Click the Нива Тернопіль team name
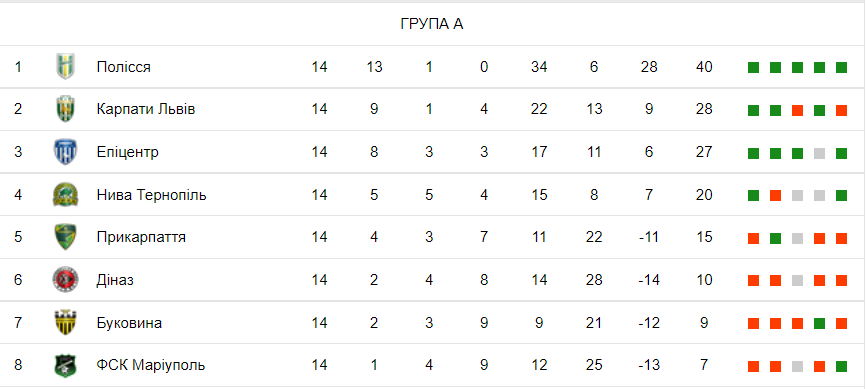The width and height of the screenshot is (867, 389). 152,195
